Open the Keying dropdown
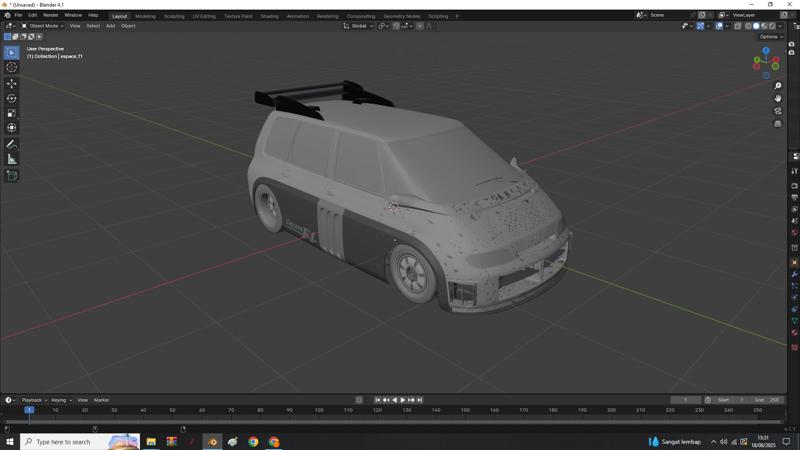 61,400
